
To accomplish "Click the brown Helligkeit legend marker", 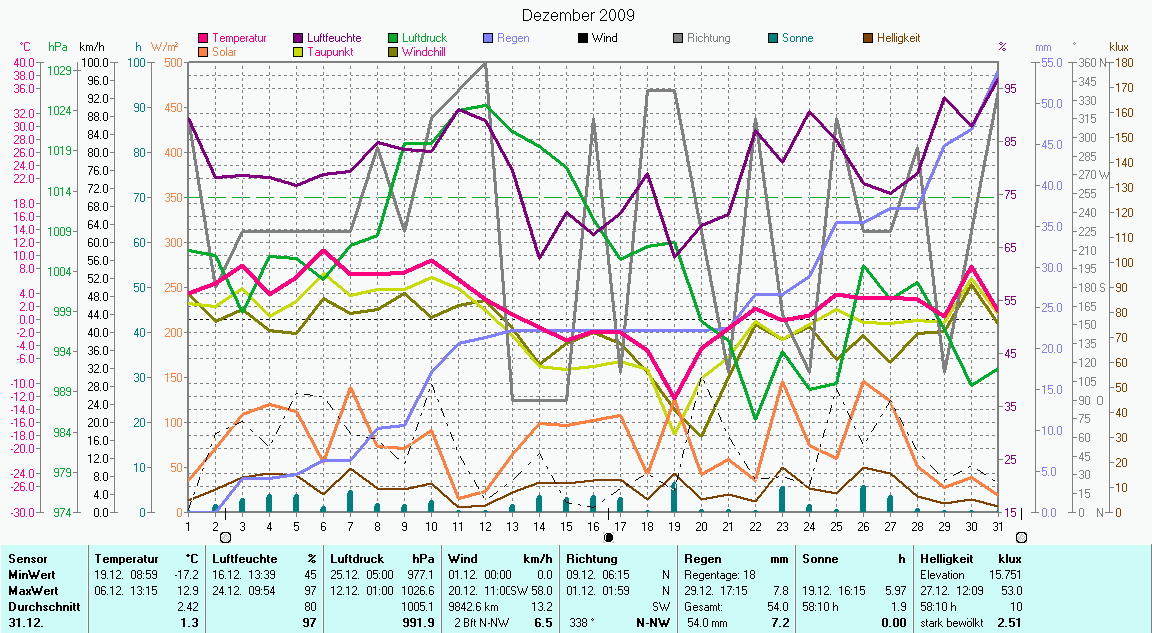I will click(x=868, y=38).
